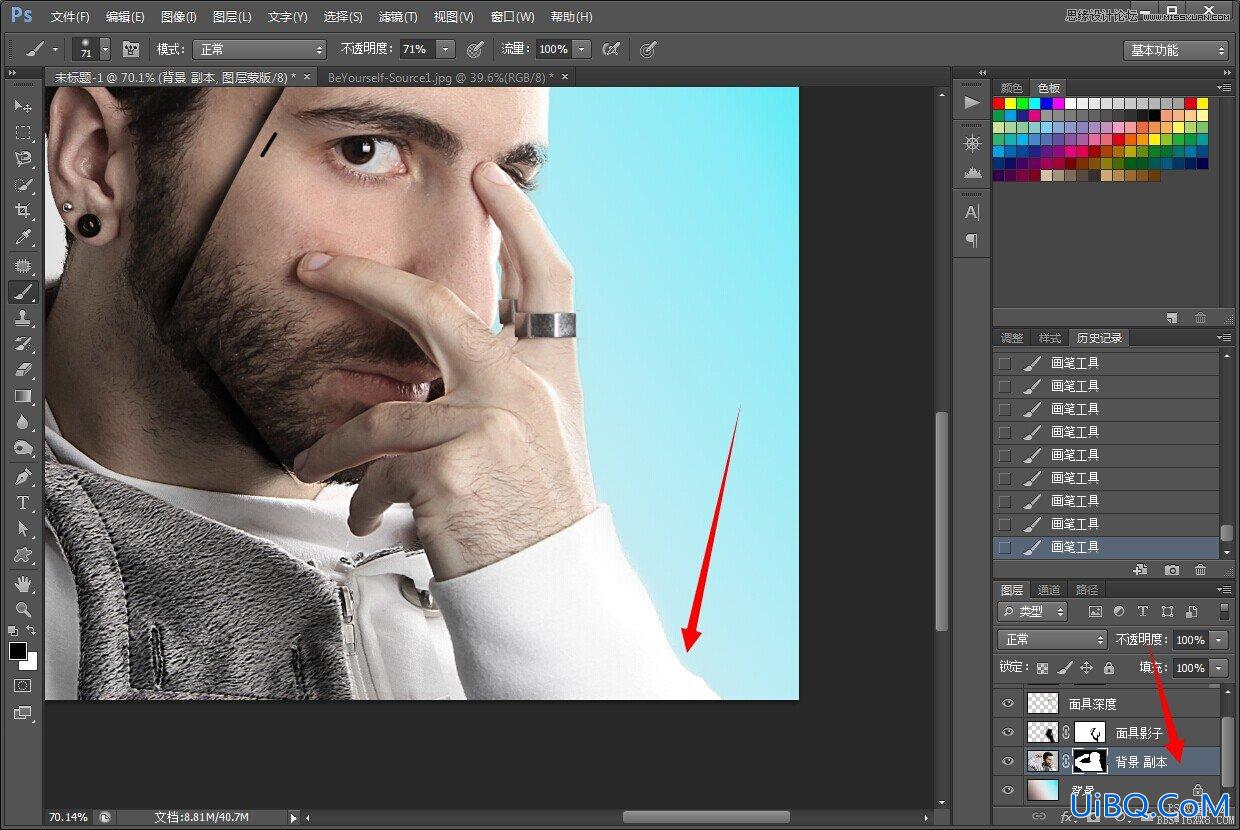The image size is (1240, 830).
Task: Hide the bottom 背景 layer
Action: point(1007,790)
